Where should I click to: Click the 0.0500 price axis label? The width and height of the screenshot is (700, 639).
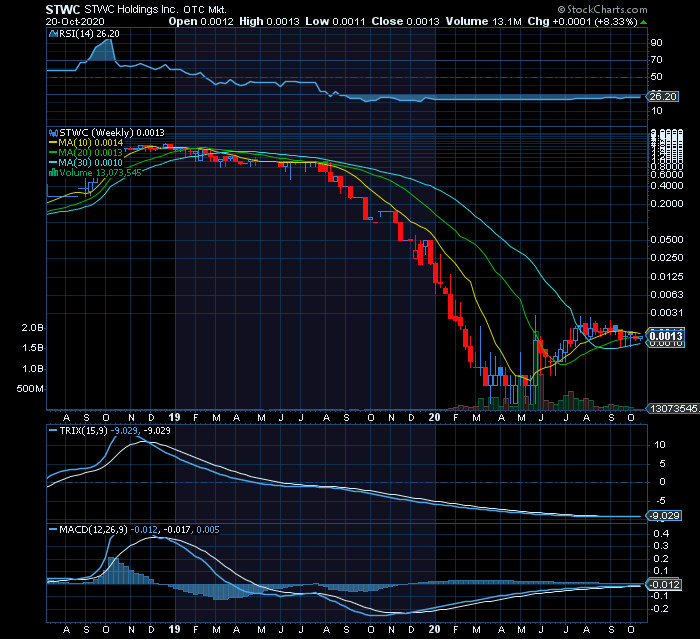(667, 240)
